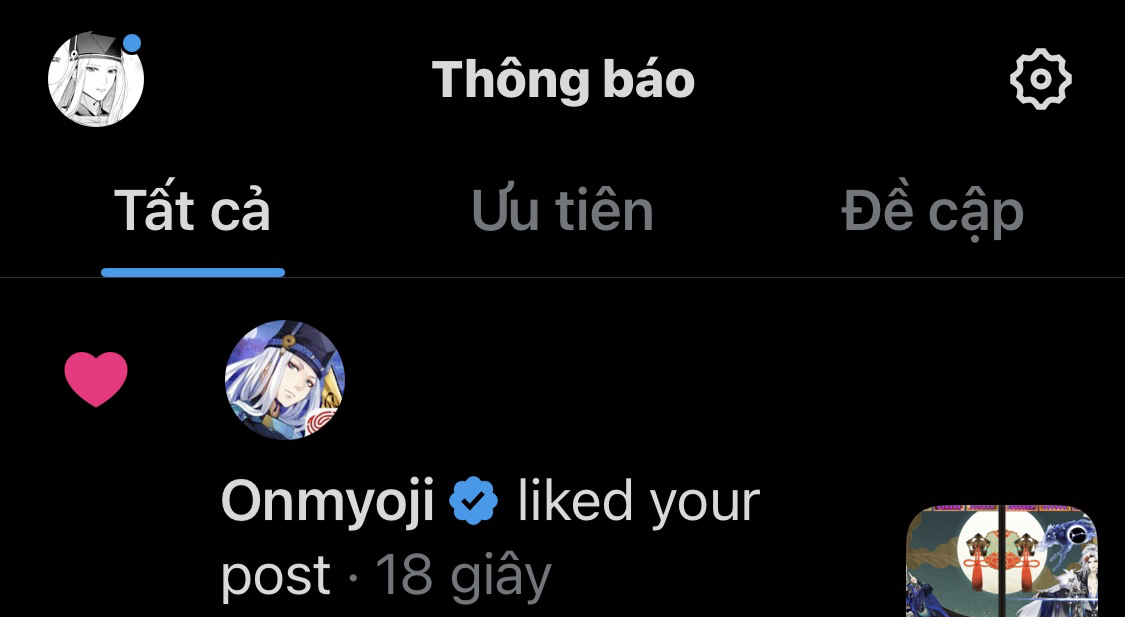Tap the blue verified badge beside Onmyoji
Viewport: 1125px width, 617px height.
474,501
